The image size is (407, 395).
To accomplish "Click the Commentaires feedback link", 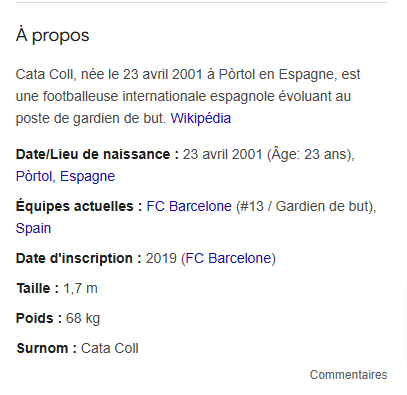I will tap(348, 375).
